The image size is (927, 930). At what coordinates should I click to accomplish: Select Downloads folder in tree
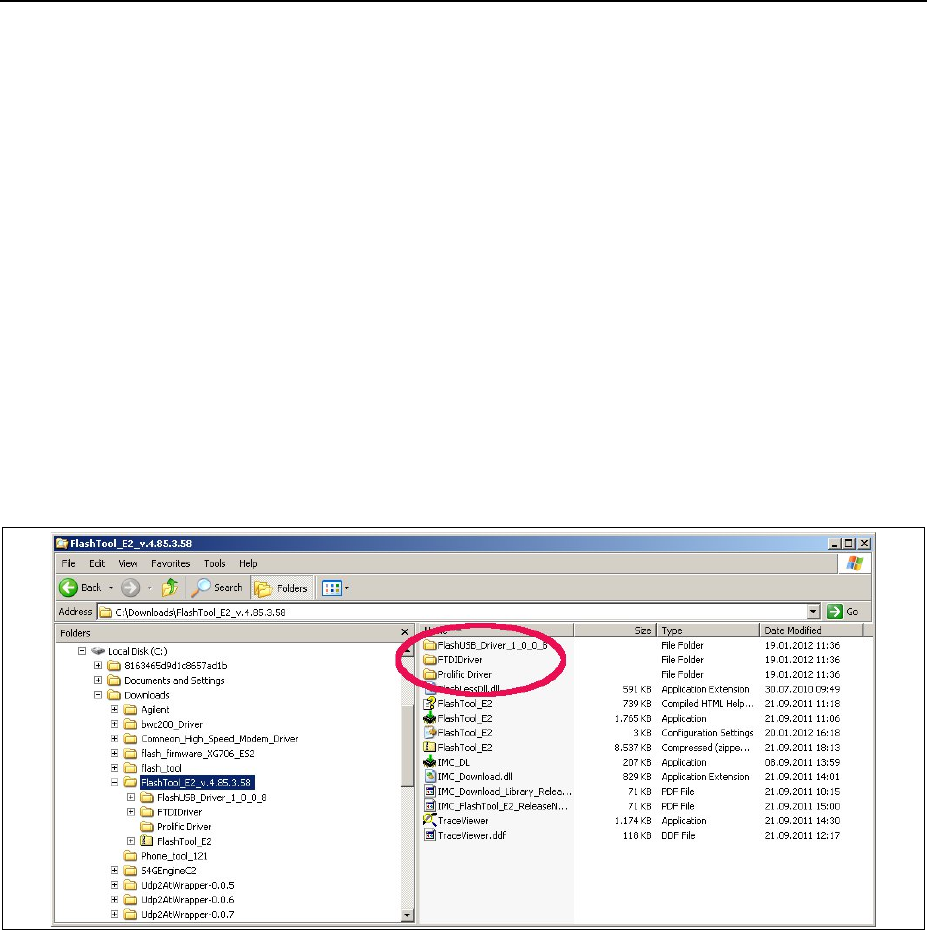pos(146,695)
